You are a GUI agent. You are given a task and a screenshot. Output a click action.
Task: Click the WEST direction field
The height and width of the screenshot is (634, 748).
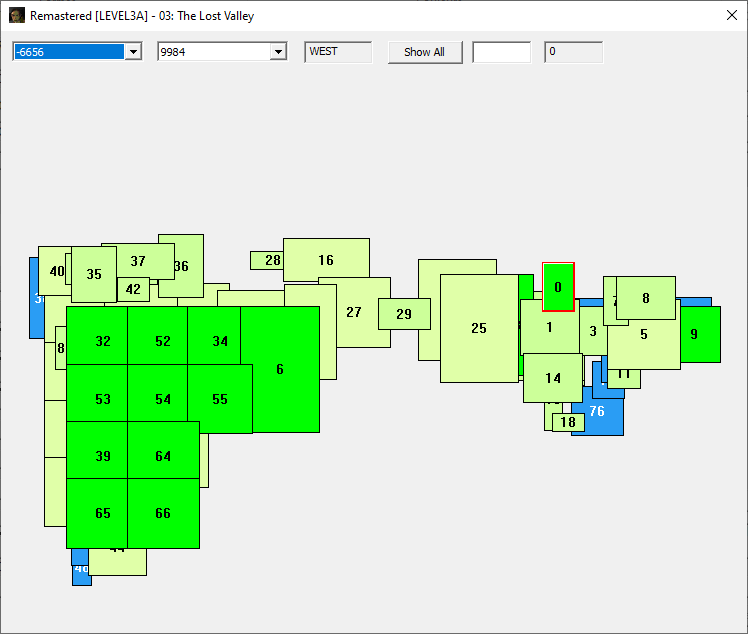click(338, 52)
